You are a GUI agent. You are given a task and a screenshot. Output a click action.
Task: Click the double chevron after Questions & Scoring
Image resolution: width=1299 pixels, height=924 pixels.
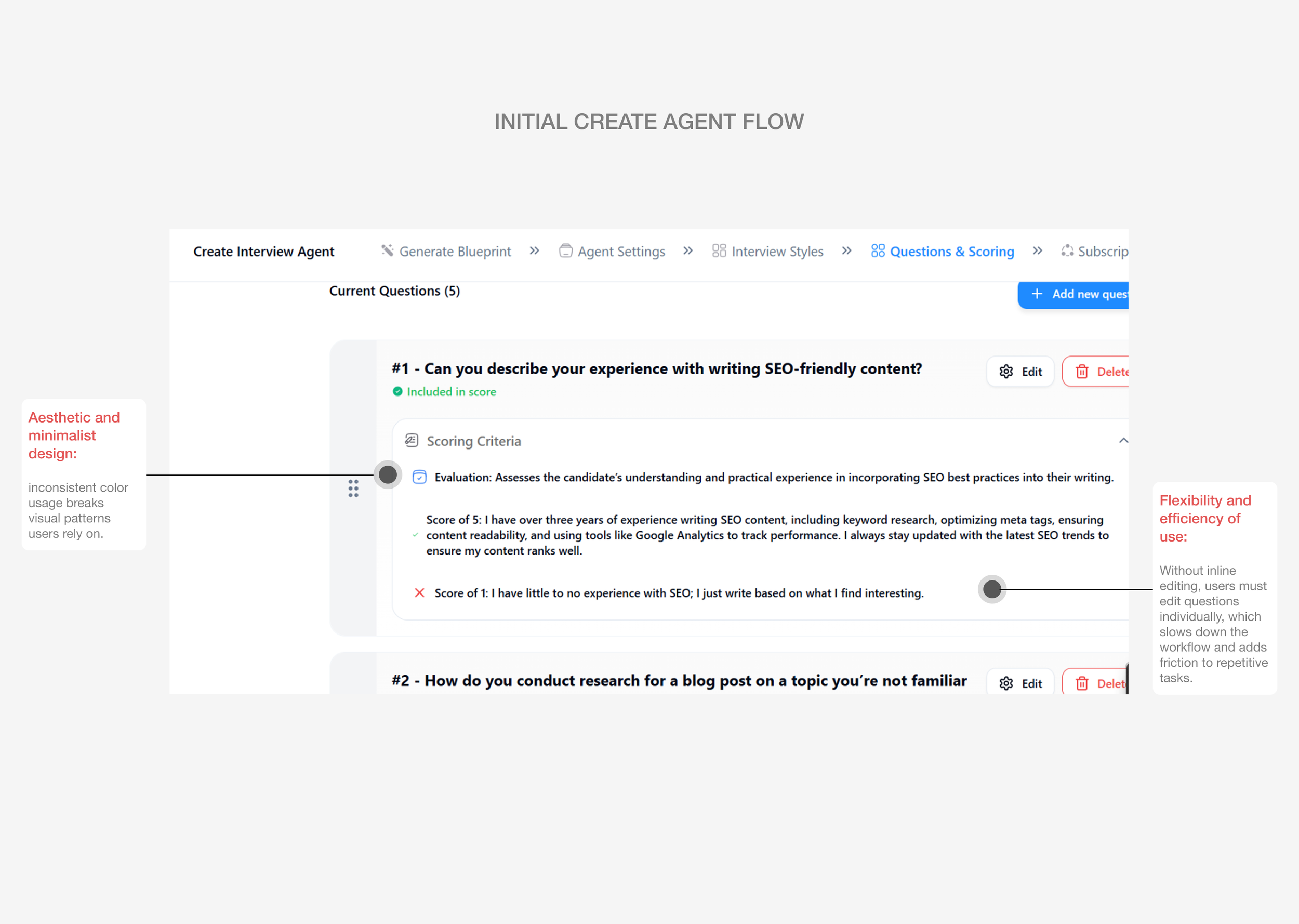point(1037,250)
